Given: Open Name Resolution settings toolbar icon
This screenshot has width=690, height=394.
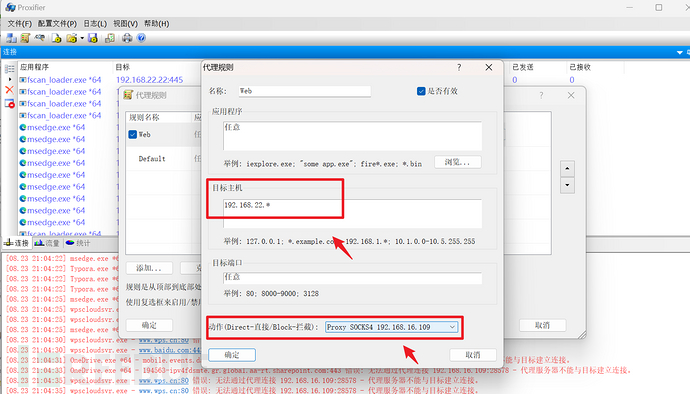Looking at the screenshot, I should tap(40, 38).
